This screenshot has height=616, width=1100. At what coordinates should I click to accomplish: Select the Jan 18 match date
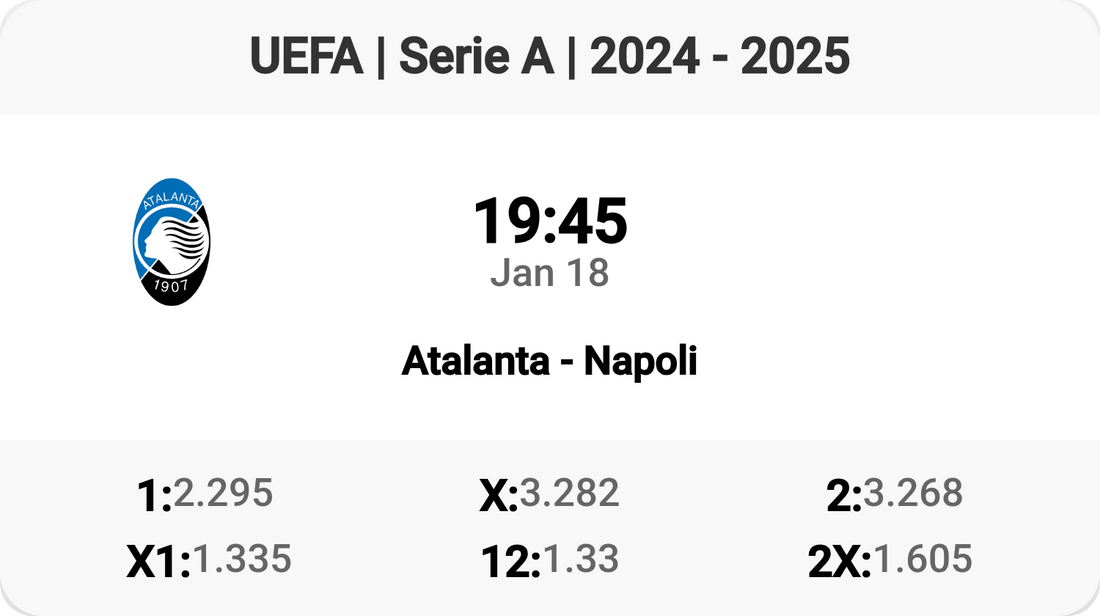[x=550, y=273]
